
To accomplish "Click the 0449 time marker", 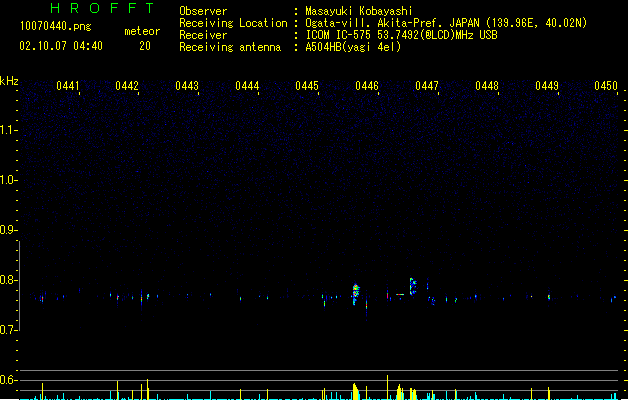I will (547, 86).
